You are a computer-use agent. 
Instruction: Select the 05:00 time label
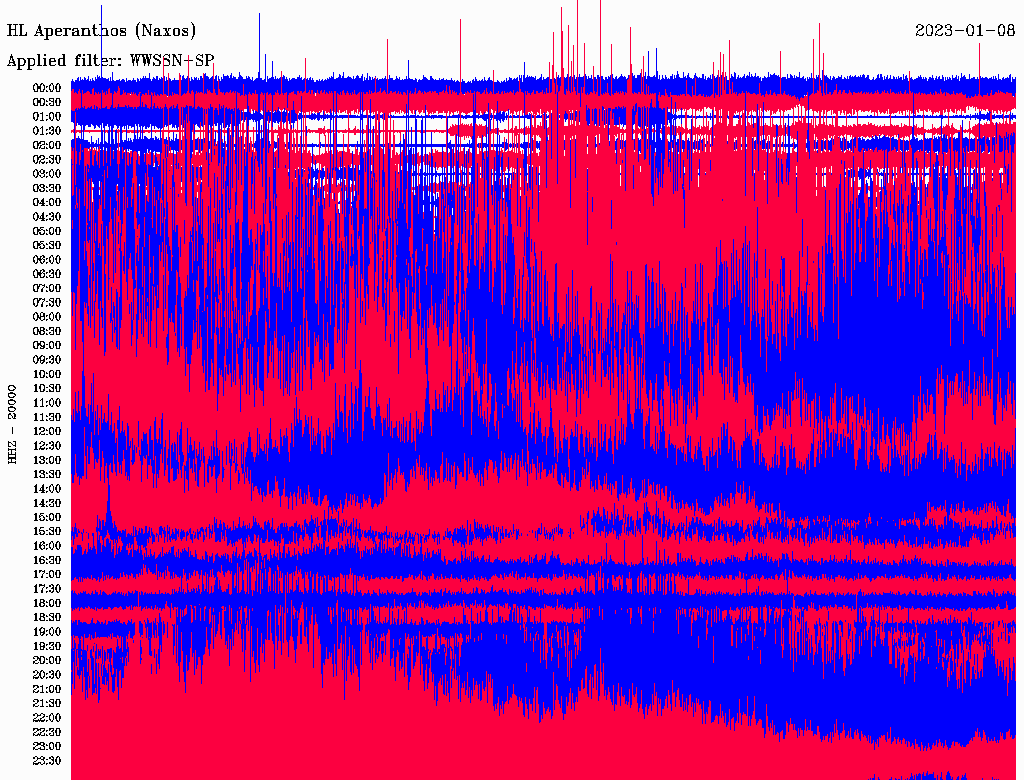47,231
